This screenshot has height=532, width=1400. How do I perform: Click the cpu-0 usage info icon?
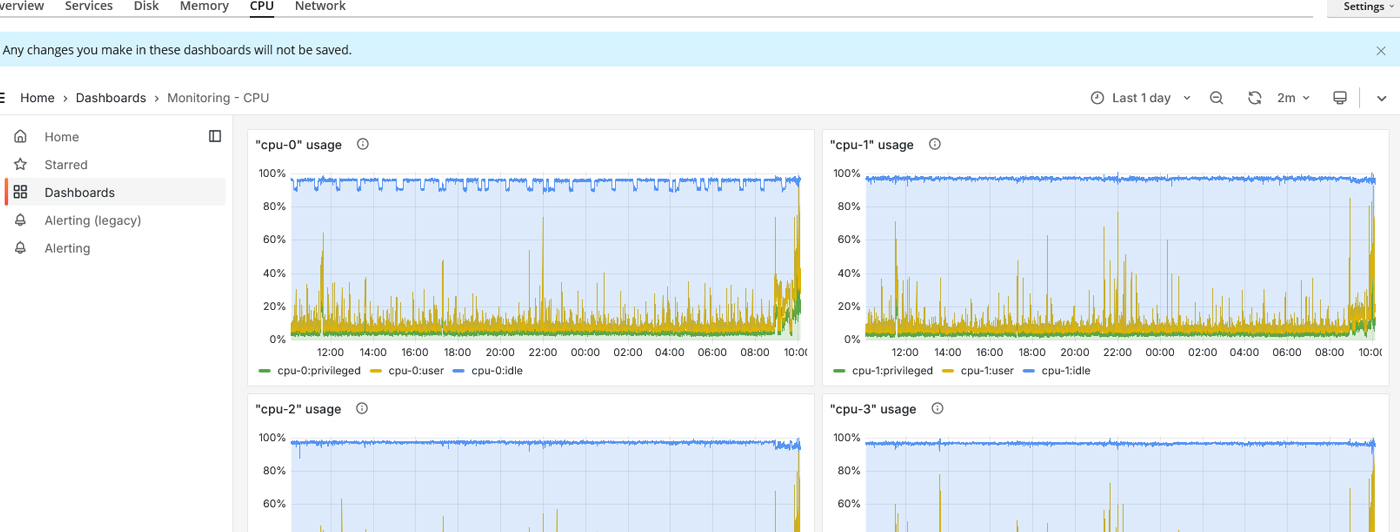coord(363,144)
